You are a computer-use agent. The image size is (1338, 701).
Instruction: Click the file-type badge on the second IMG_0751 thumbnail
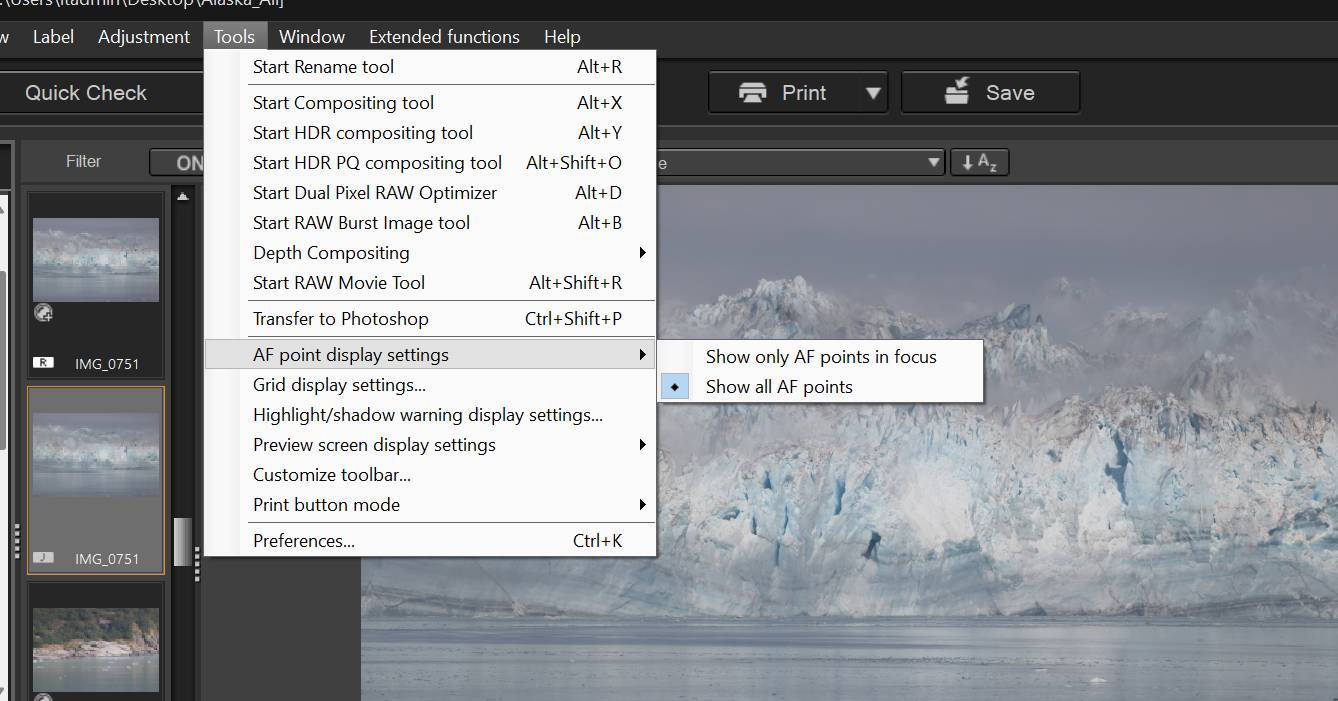[x=43, y=558]
